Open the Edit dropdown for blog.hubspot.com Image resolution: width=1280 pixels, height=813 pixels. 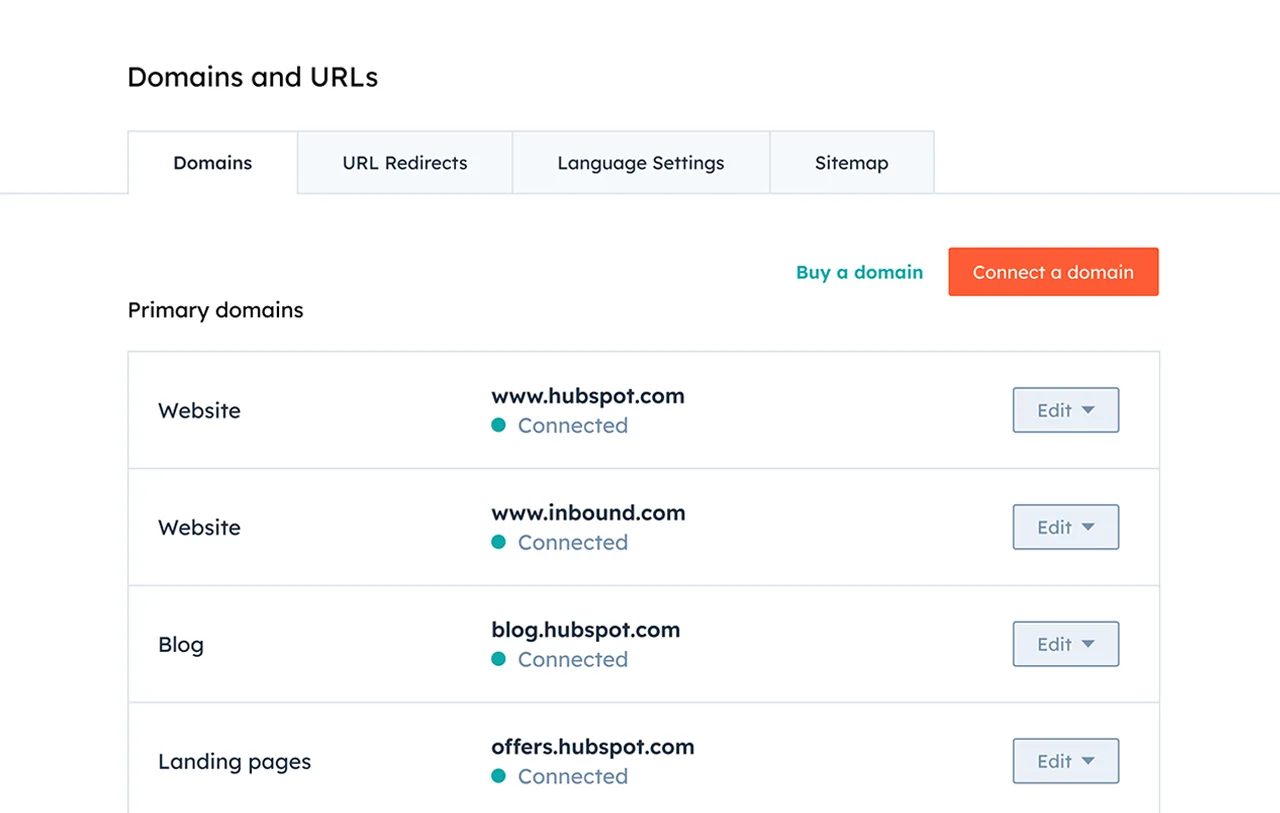pos(1065,644)
